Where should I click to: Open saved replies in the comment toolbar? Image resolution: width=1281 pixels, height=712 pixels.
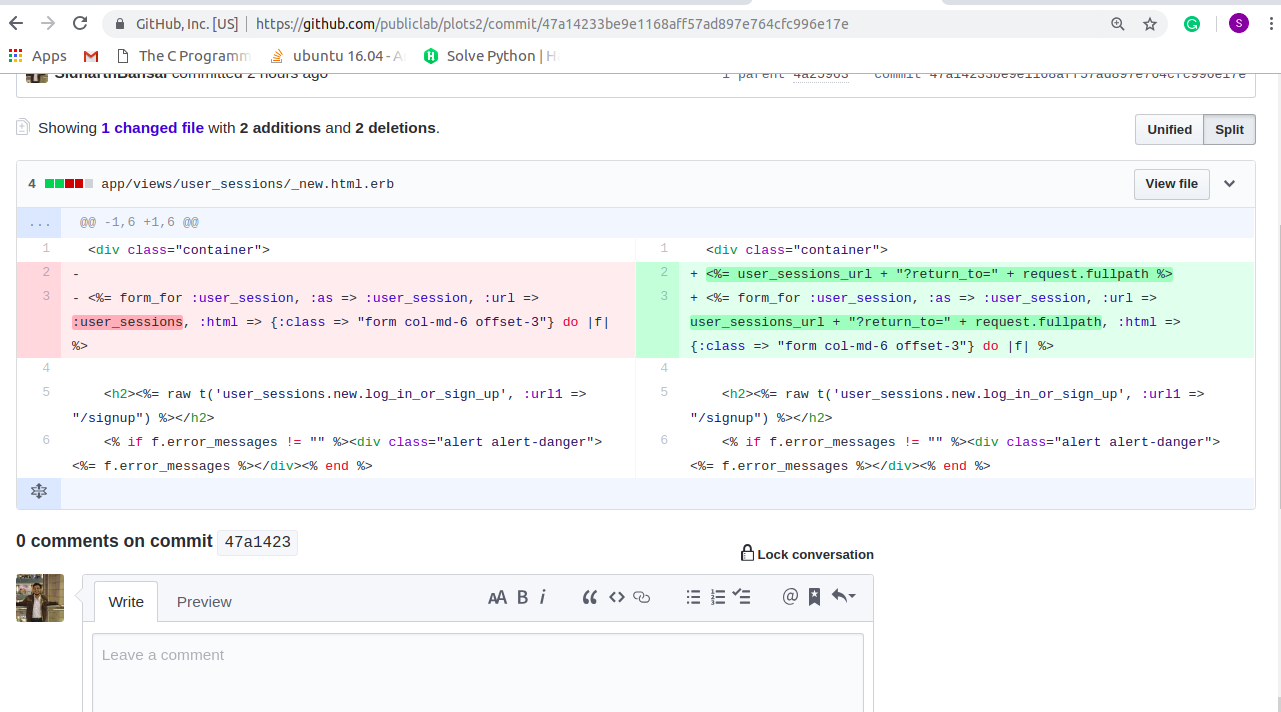(813, 596)
